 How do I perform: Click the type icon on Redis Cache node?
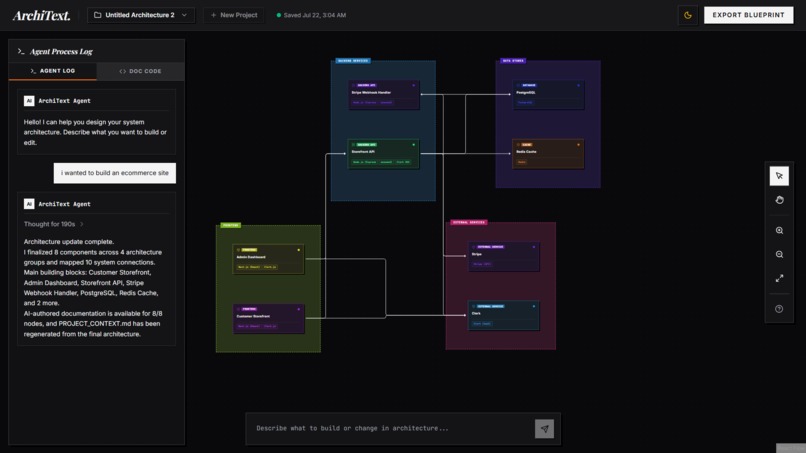coord(518,144)
